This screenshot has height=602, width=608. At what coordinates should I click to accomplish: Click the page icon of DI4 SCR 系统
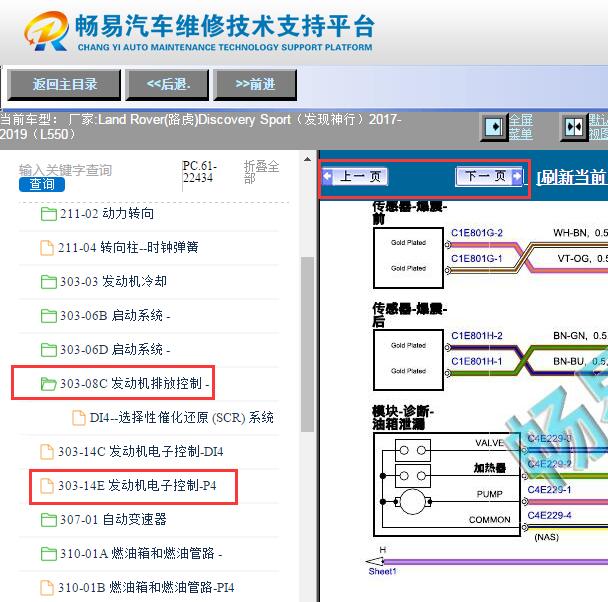(x=79, y=418)
